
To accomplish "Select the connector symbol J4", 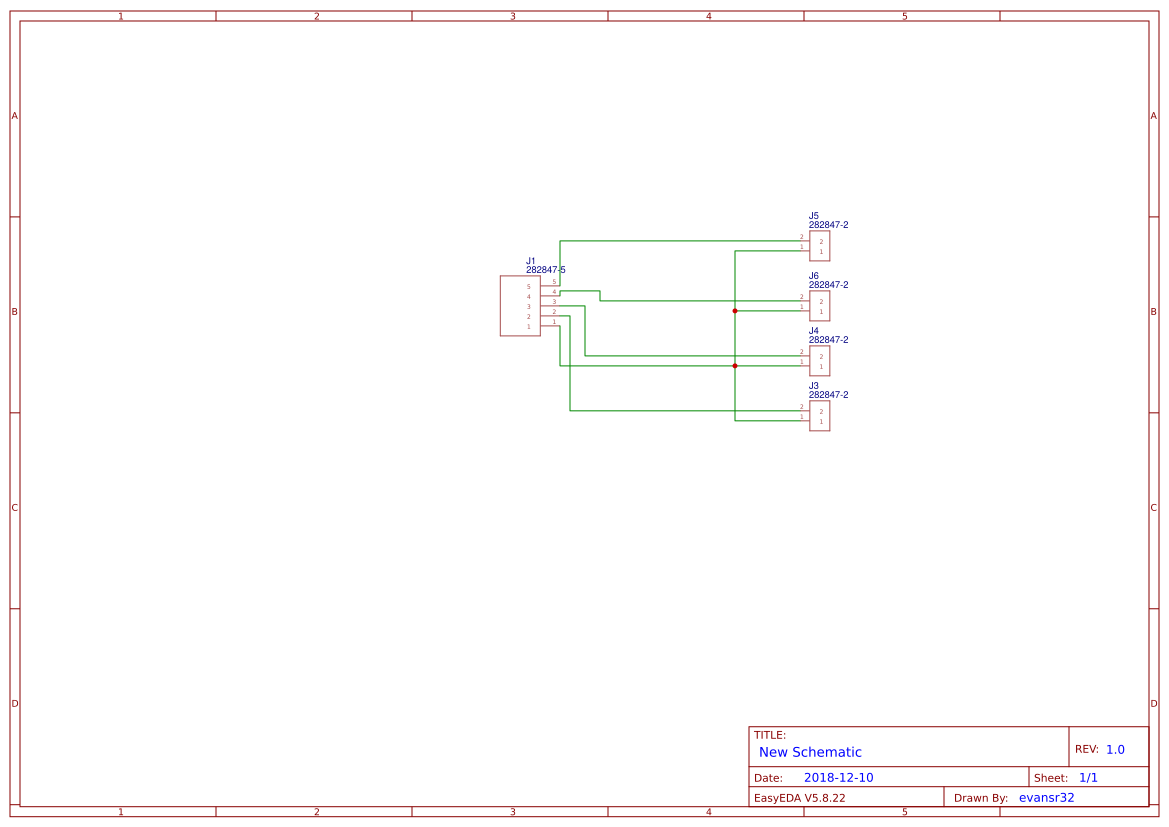I will [820, 359].
